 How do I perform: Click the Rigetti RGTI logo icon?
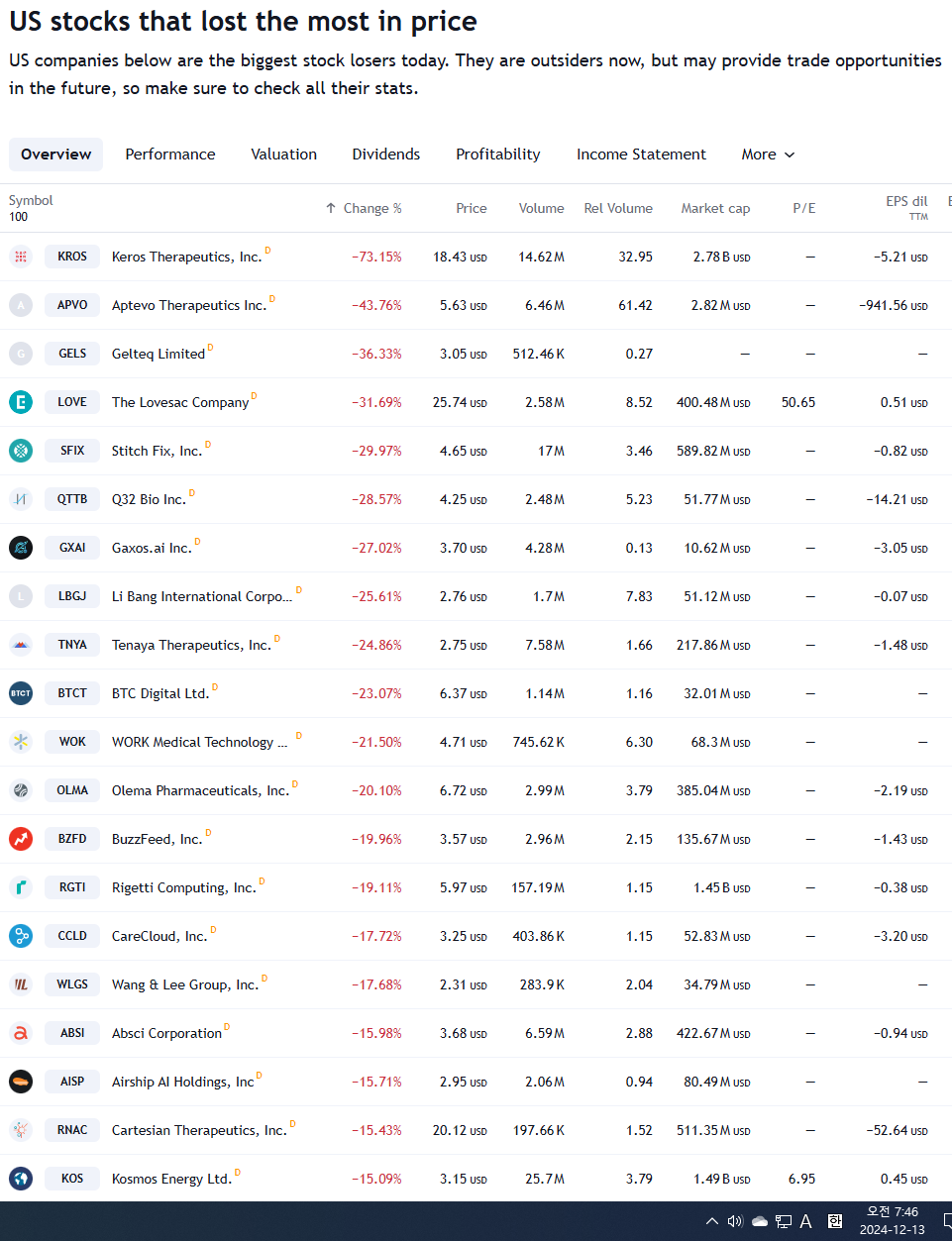coord(21,887)
